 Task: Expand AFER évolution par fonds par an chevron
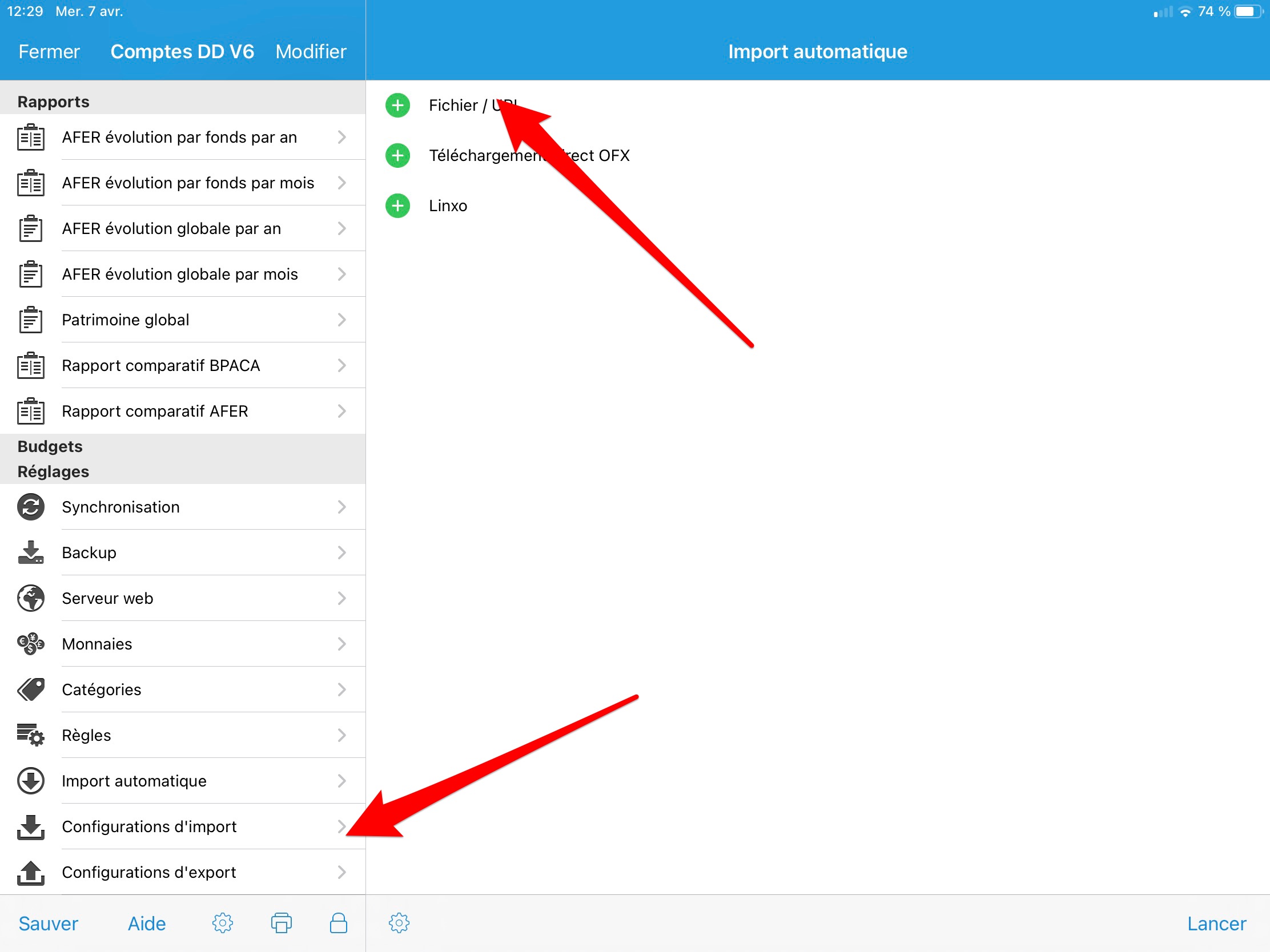(341, 137)
